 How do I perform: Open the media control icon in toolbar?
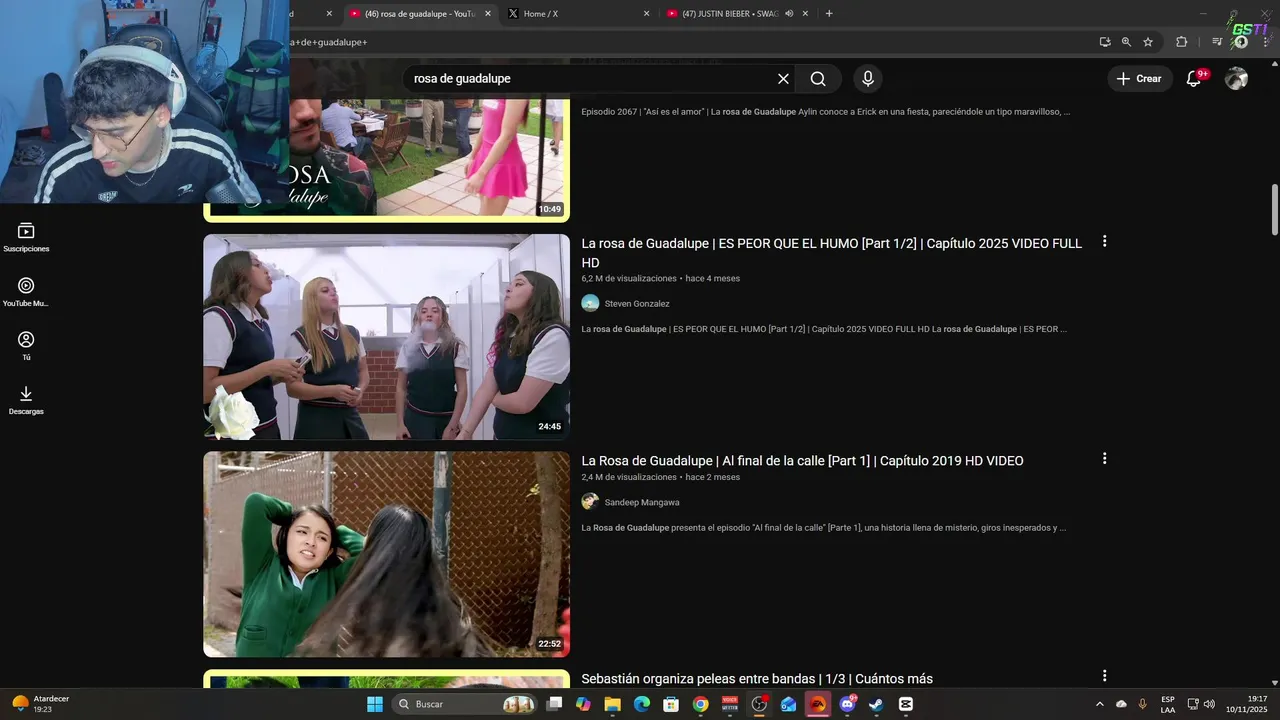(1217, 42)
